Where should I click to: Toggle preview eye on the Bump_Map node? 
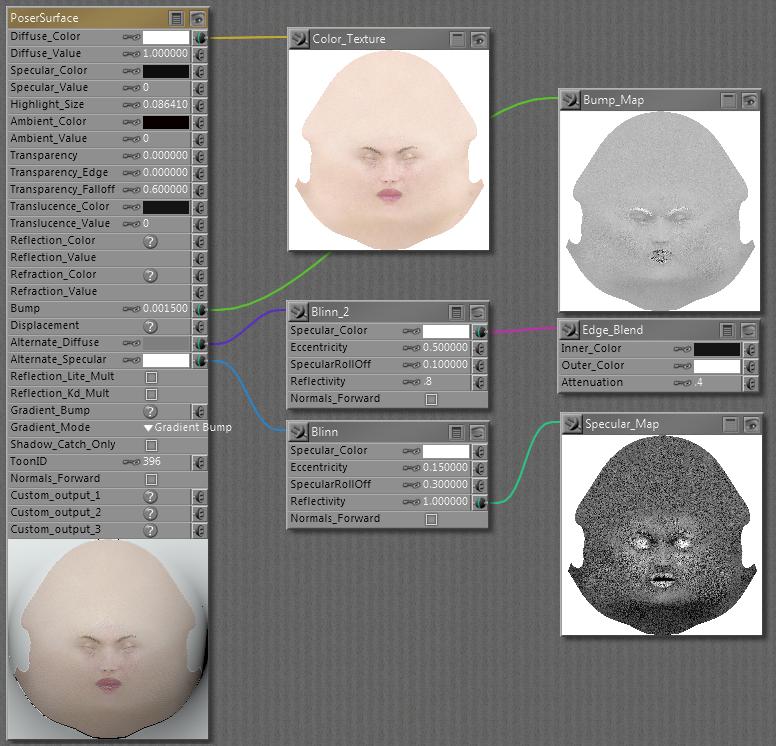point(749,100)
